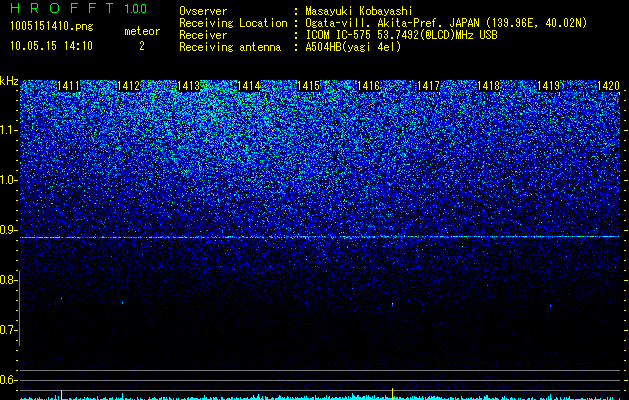
Task: Click the 1416 time marker
Action: 368,86
